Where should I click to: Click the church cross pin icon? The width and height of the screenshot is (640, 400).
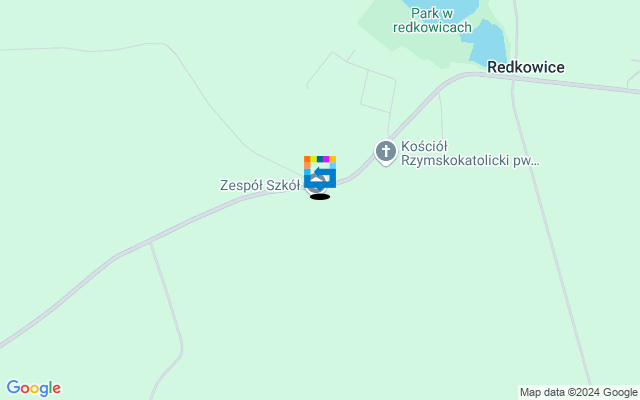[x=386, y=152]
